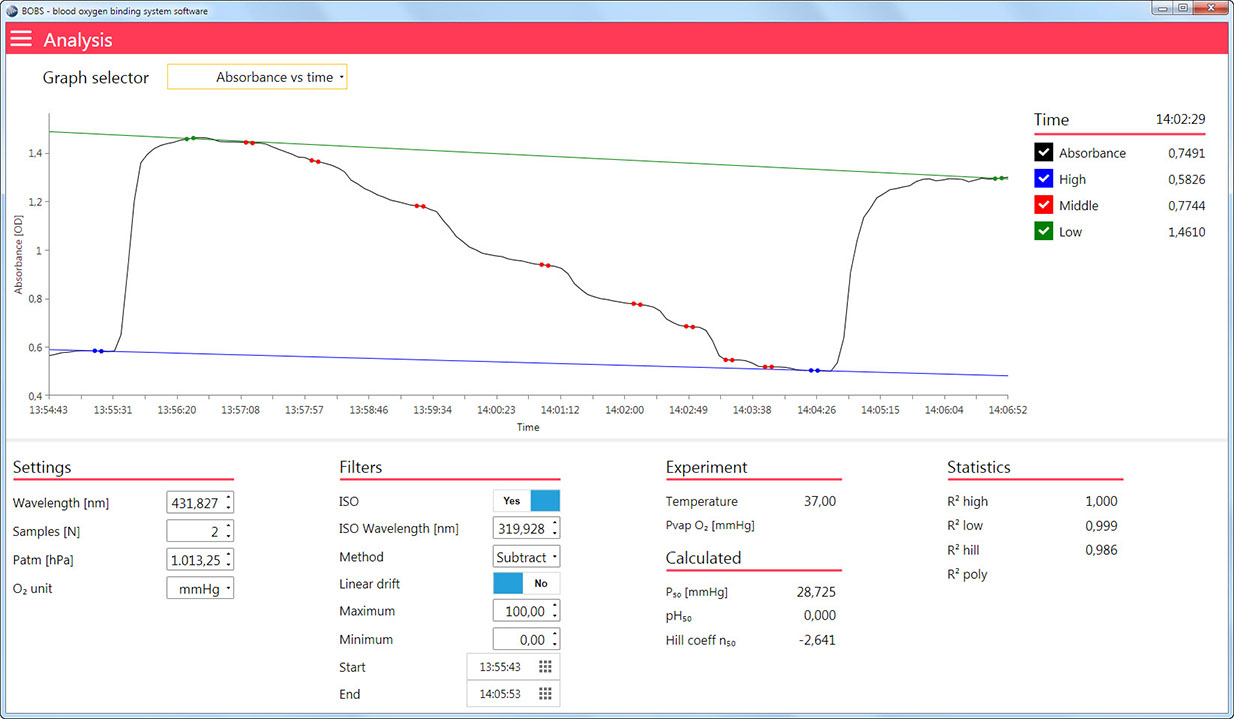1234x719 pixels.
Task: Click the Settings section heading
Action: 42,467
